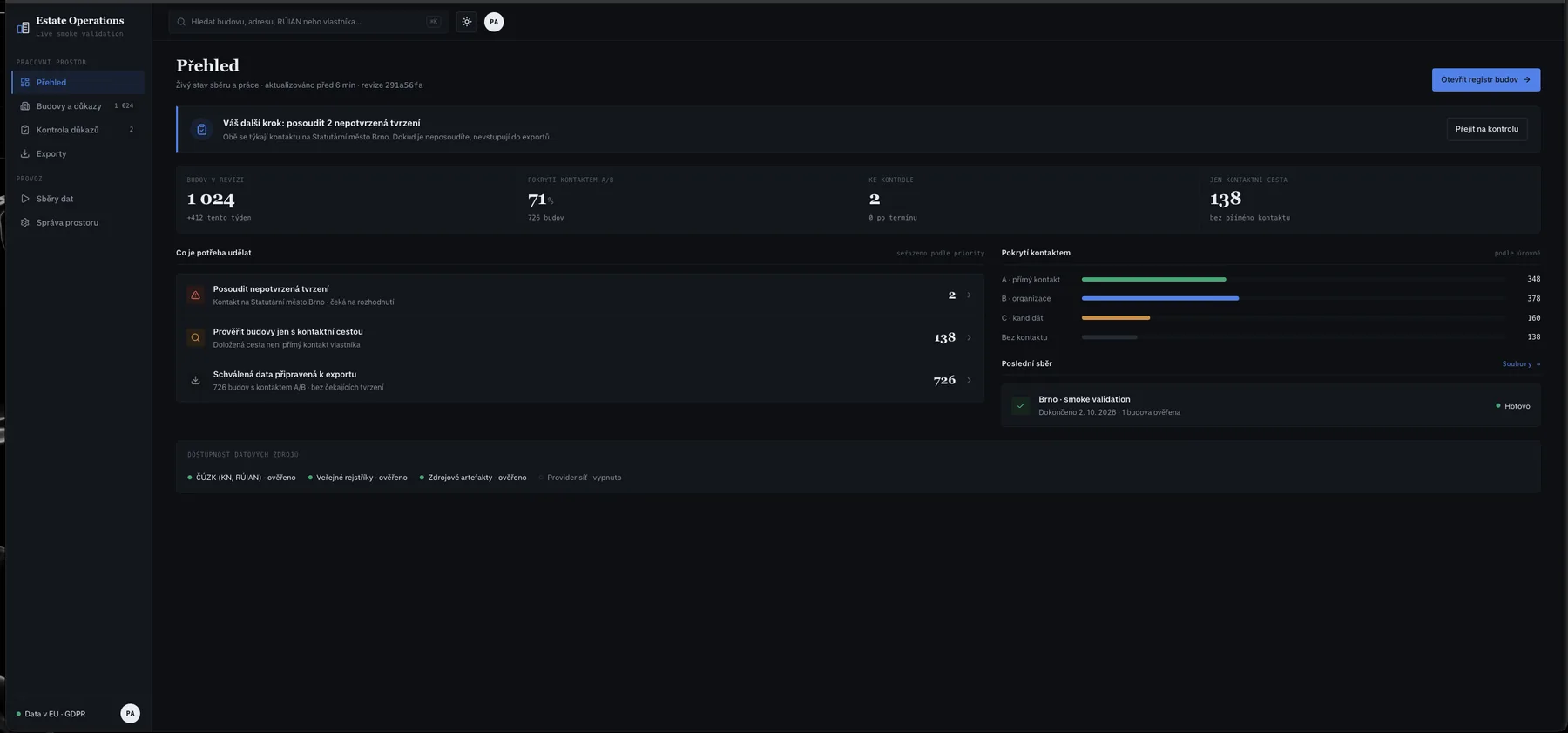Open the Přehled page in sidebar
This screenshot has width=1568, height=733.
pyautogui.click(x=78, y=82)
